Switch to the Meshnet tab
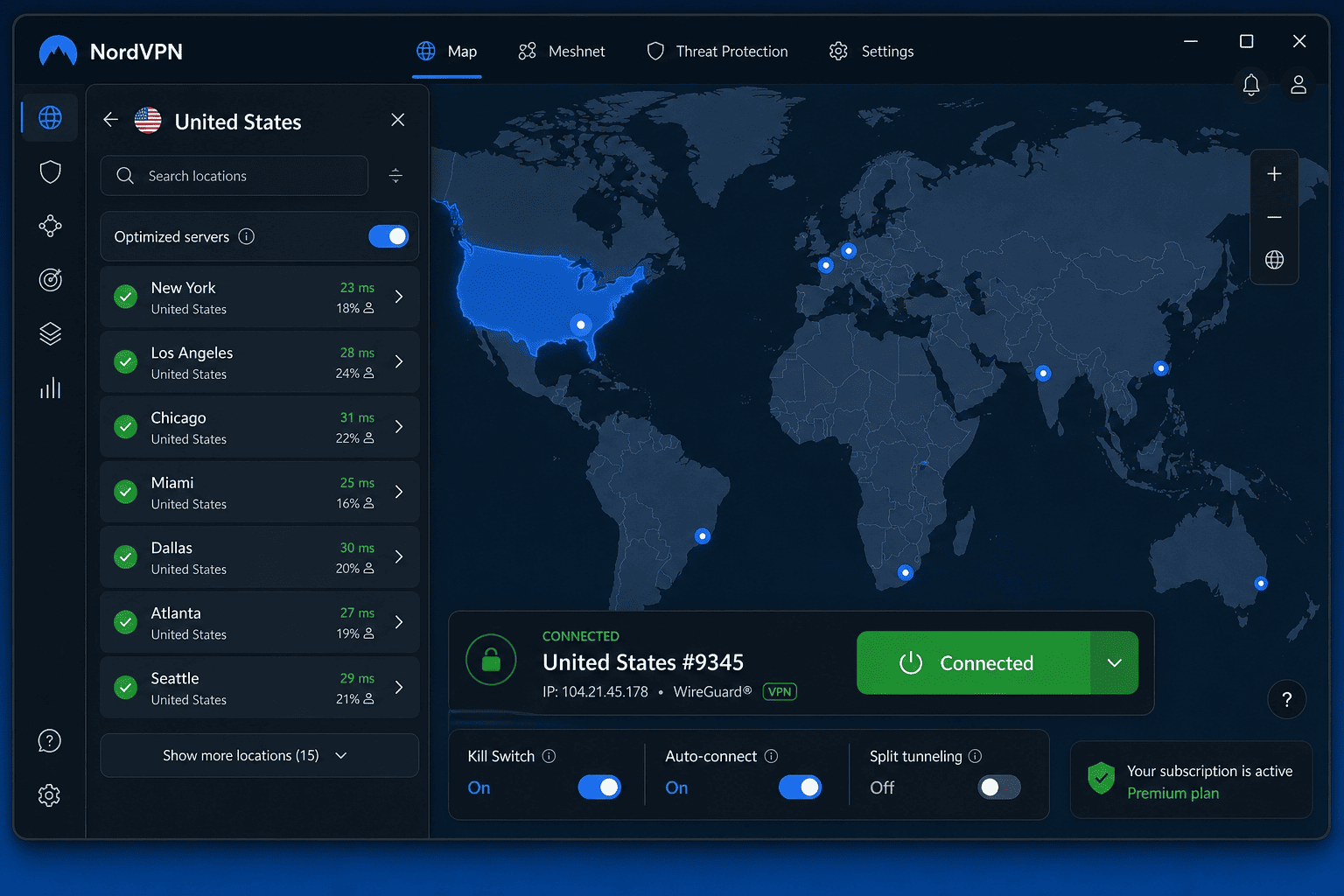This screenshot has width=1344, height=896. 562,52
